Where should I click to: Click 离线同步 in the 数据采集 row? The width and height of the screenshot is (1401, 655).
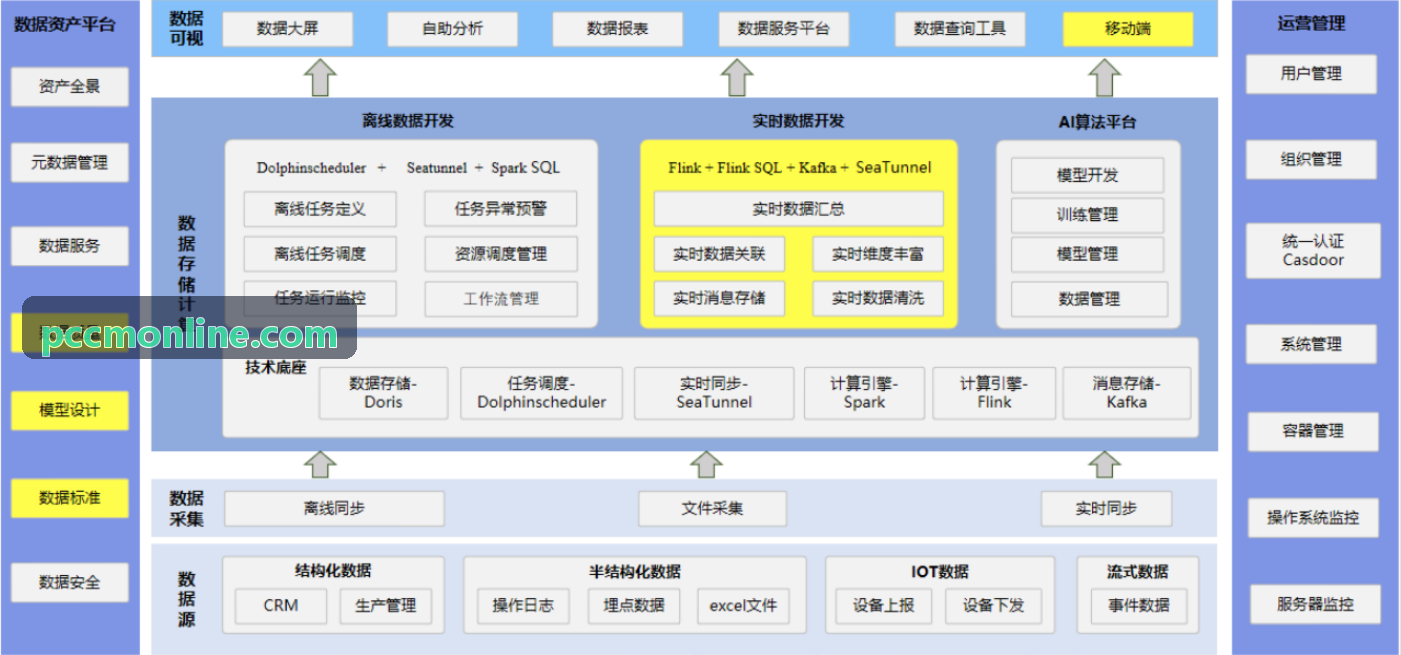[x=334, y=509]
